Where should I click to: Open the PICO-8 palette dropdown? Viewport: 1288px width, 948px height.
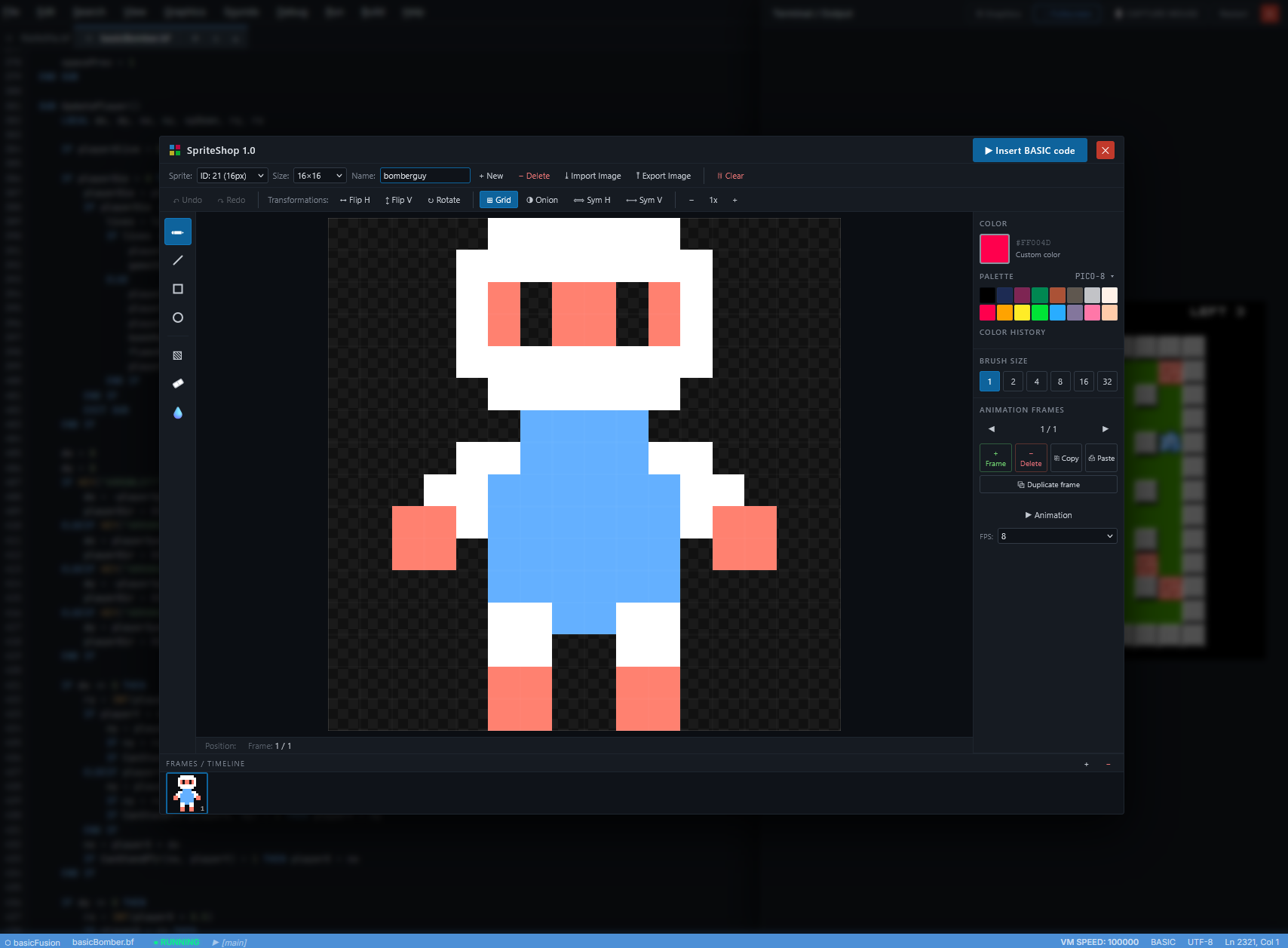pos(1094,276)
